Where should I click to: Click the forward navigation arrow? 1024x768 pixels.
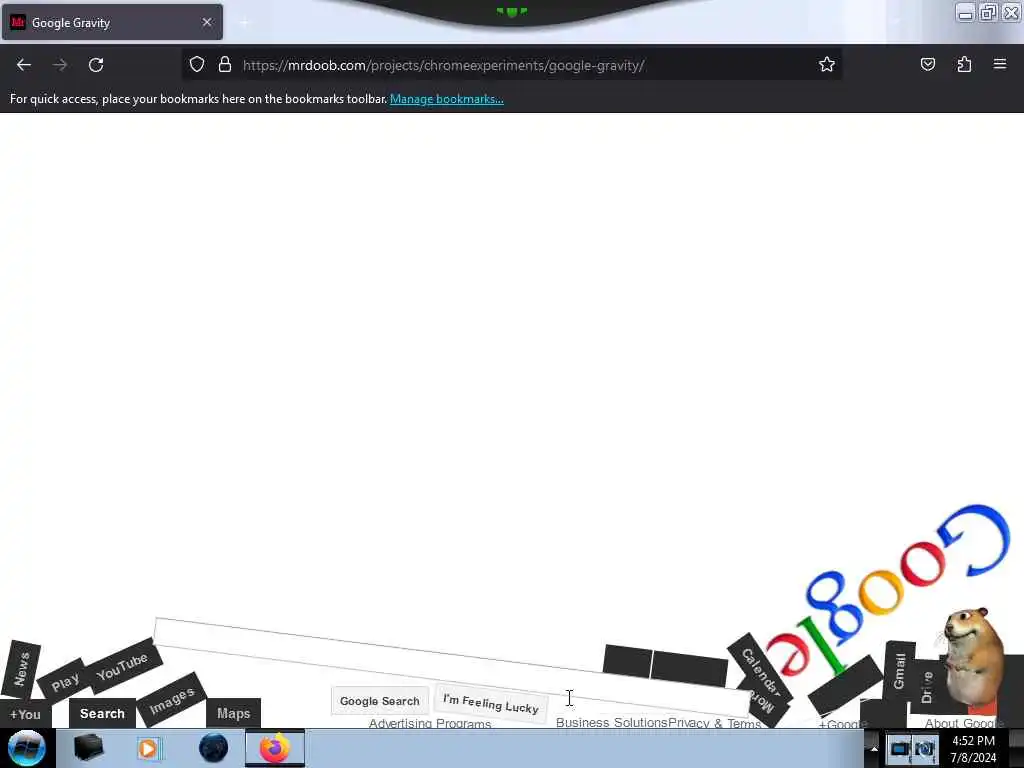pyautogui.click(x=60, y=65)
